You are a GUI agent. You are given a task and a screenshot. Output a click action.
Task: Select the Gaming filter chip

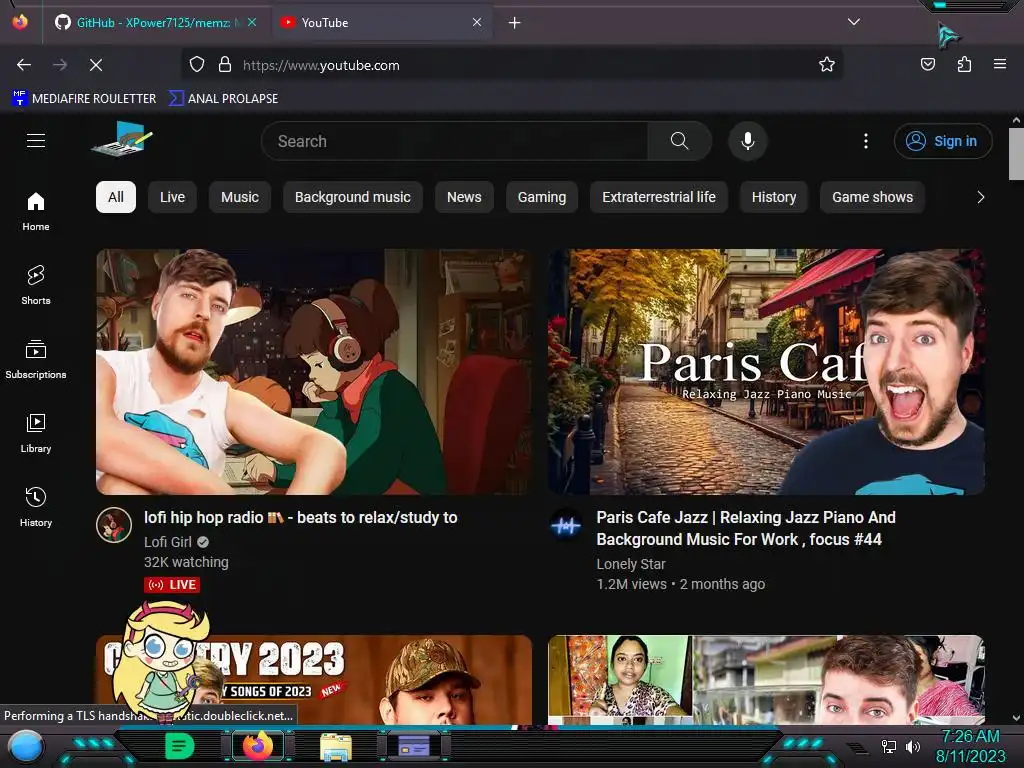[x=542, y=197]
